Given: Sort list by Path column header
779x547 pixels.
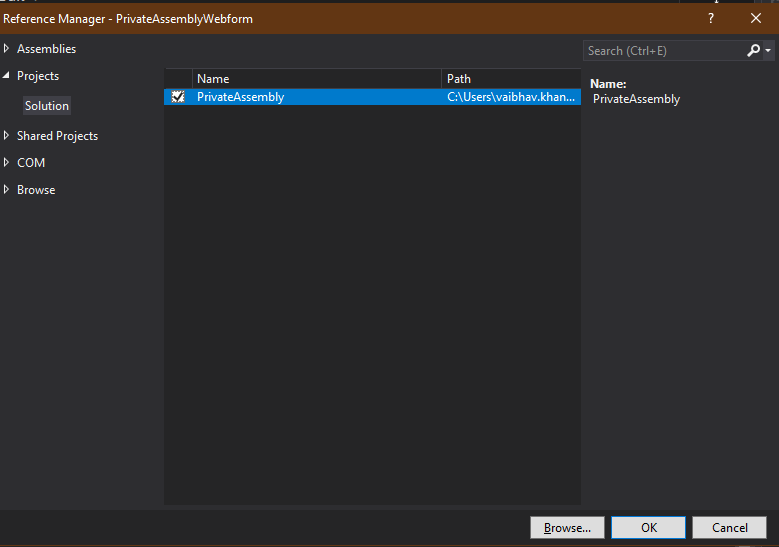Looking at the screenshot, I should pos(510,78).
